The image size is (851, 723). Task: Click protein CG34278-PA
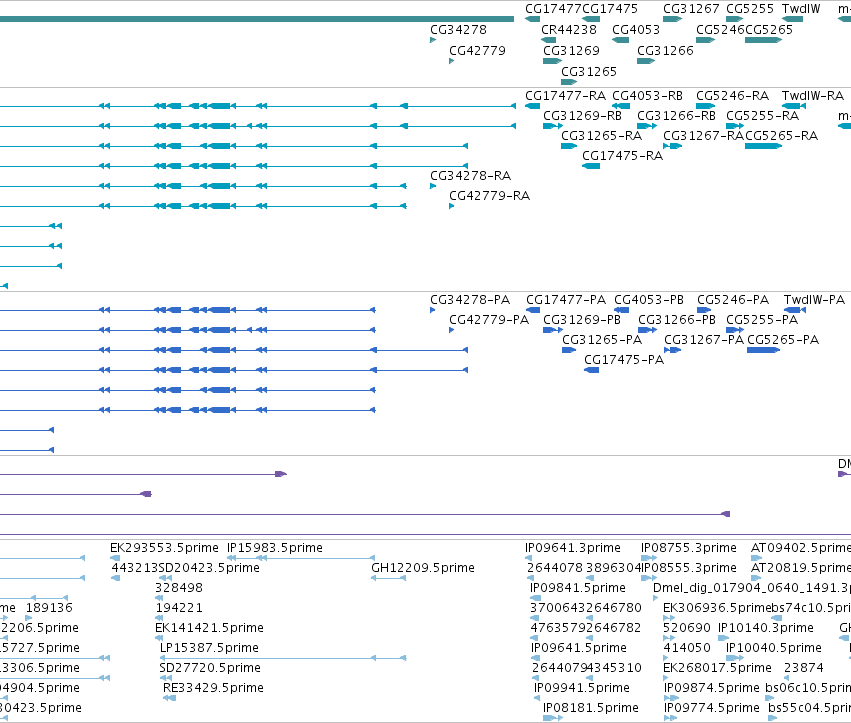(x=470, y=300)
